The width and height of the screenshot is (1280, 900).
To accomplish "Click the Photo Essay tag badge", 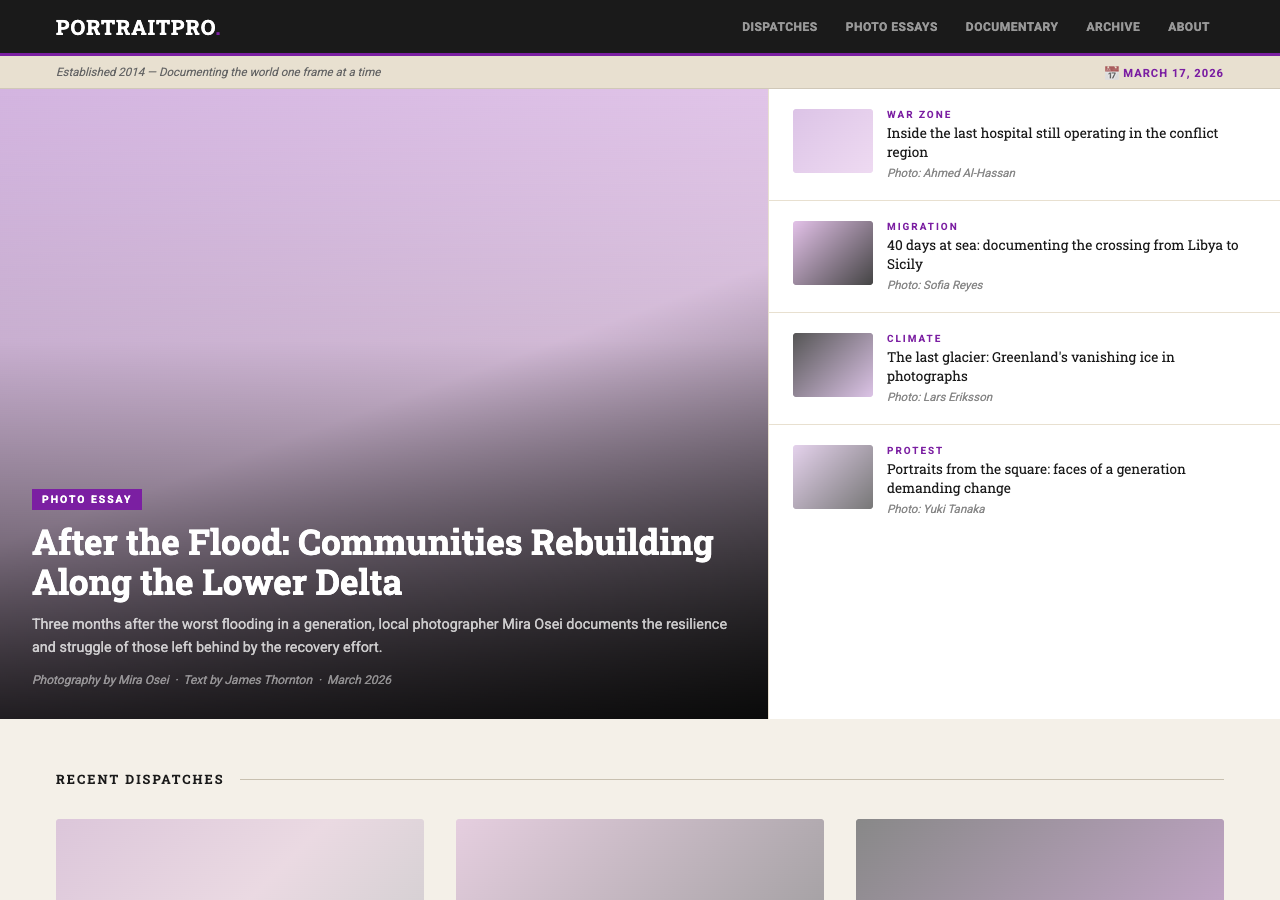I will [87, 499].
